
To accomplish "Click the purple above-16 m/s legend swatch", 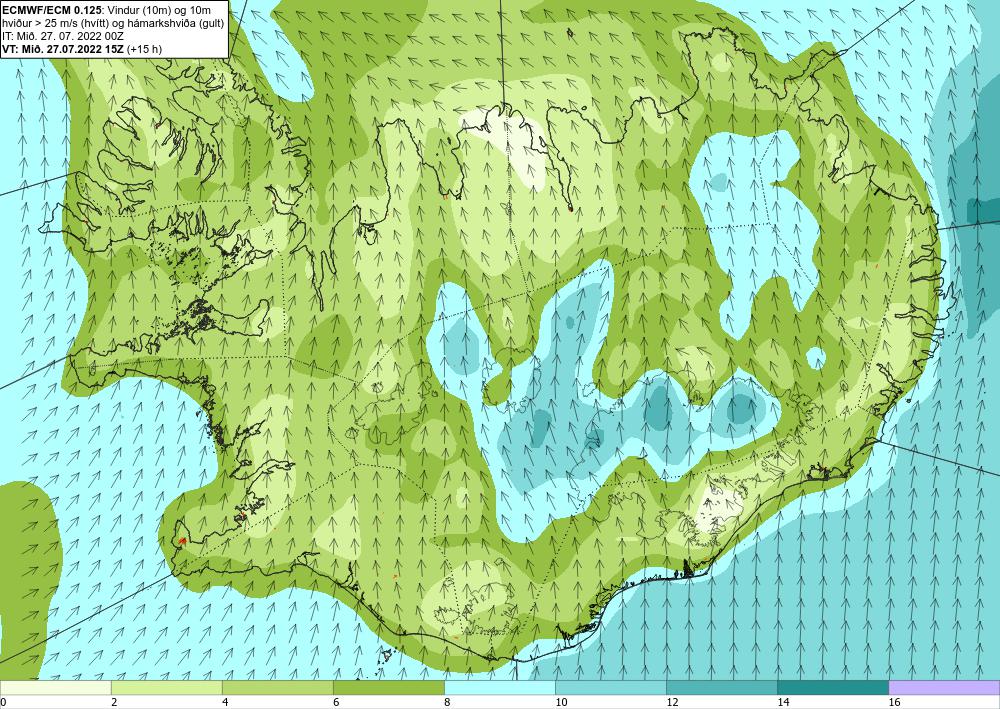I will pos(944,687).
